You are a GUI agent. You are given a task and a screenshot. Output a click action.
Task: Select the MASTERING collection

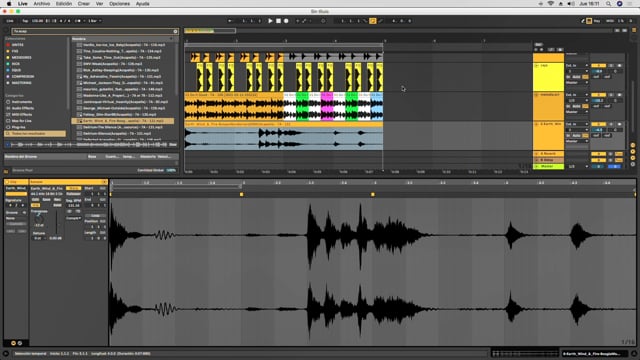pyautogui.click(x=21, y=83)
